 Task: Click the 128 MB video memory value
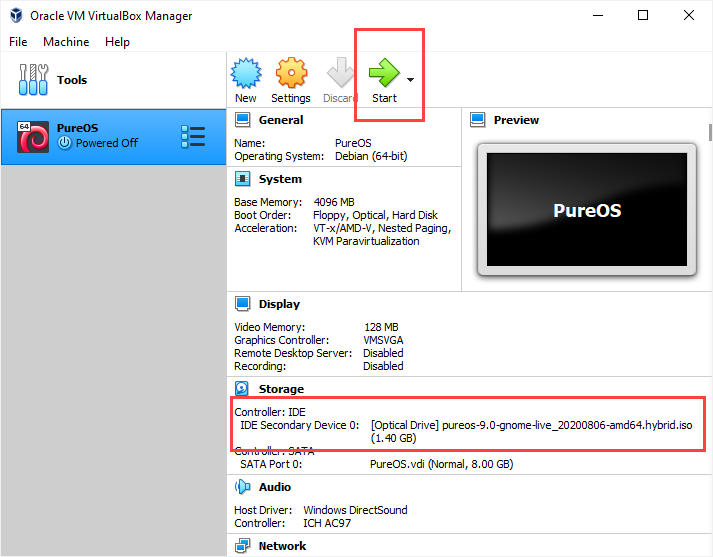[x=381, y=327]
